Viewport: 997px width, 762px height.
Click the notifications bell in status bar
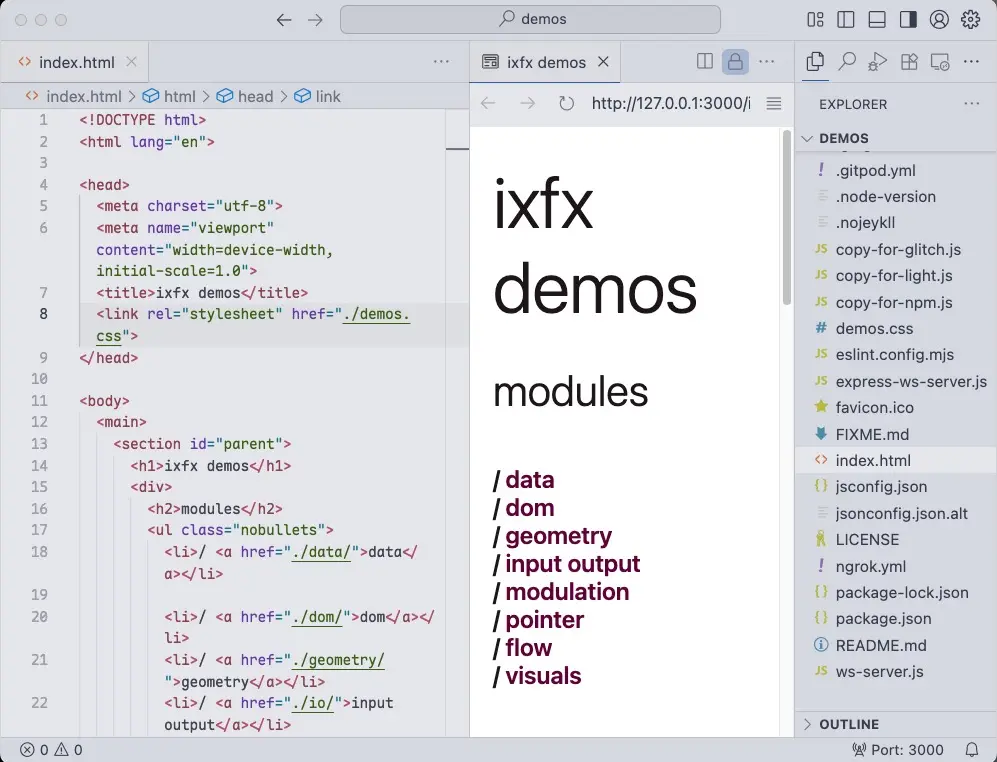972,750
